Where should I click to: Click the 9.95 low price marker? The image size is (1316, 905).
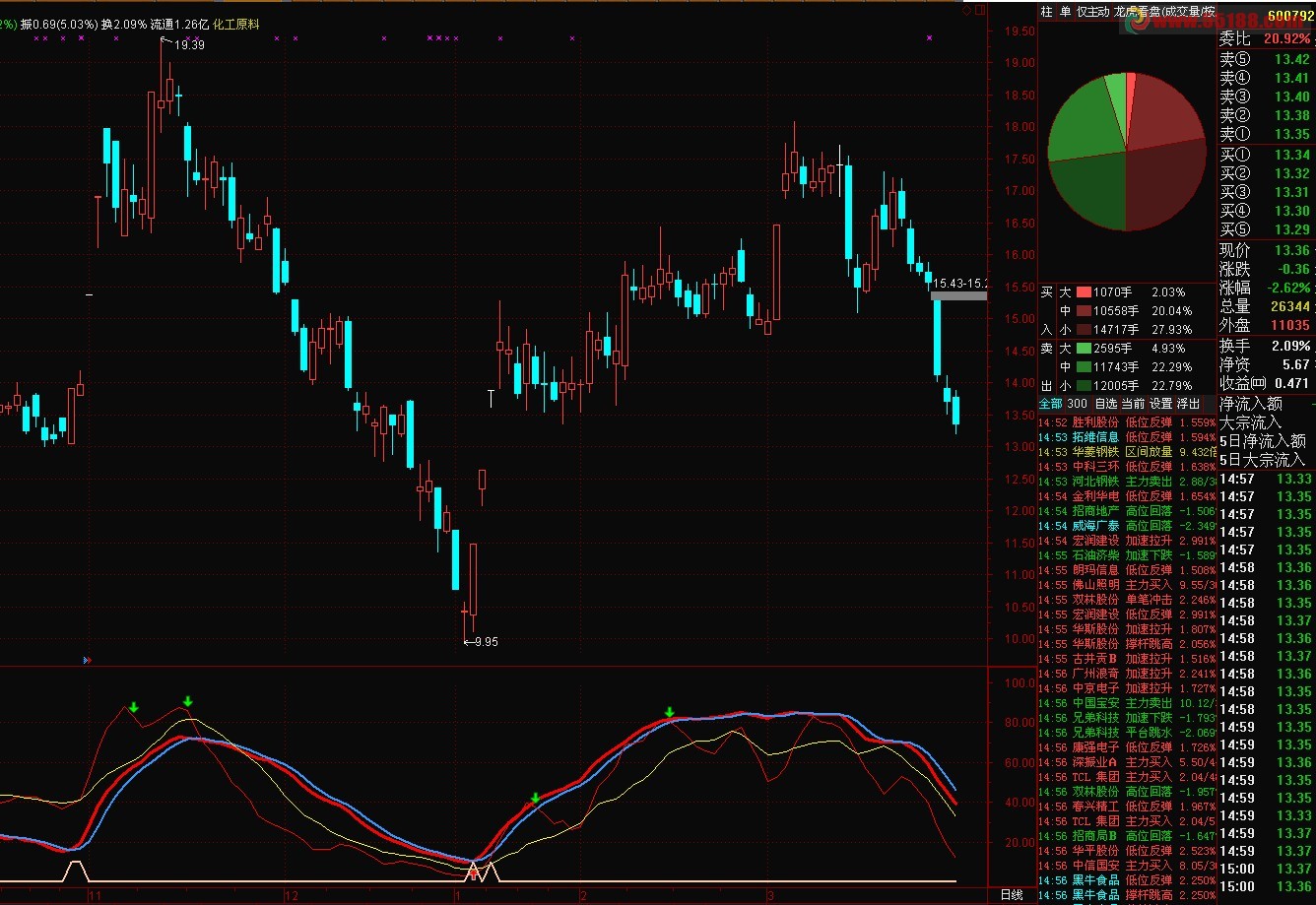(x=482, y=642)
